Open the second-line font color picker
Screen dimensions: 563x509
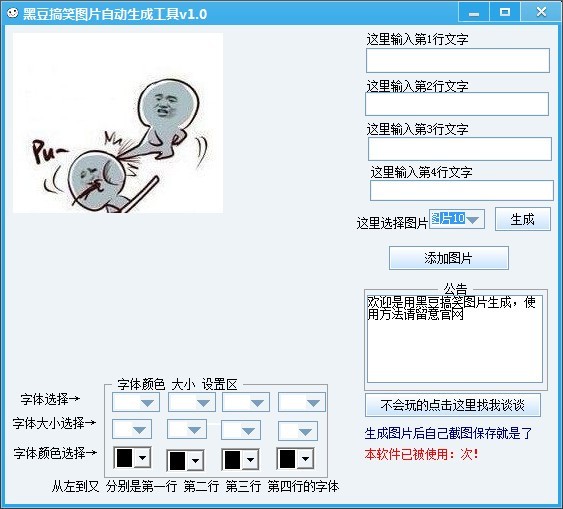[x=185, y=461]
